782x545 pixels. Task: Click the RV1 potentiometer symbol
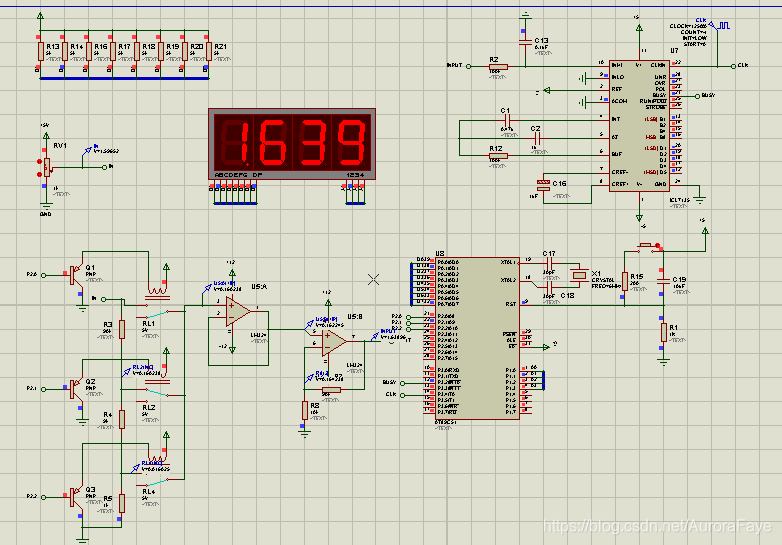[47, 168]
